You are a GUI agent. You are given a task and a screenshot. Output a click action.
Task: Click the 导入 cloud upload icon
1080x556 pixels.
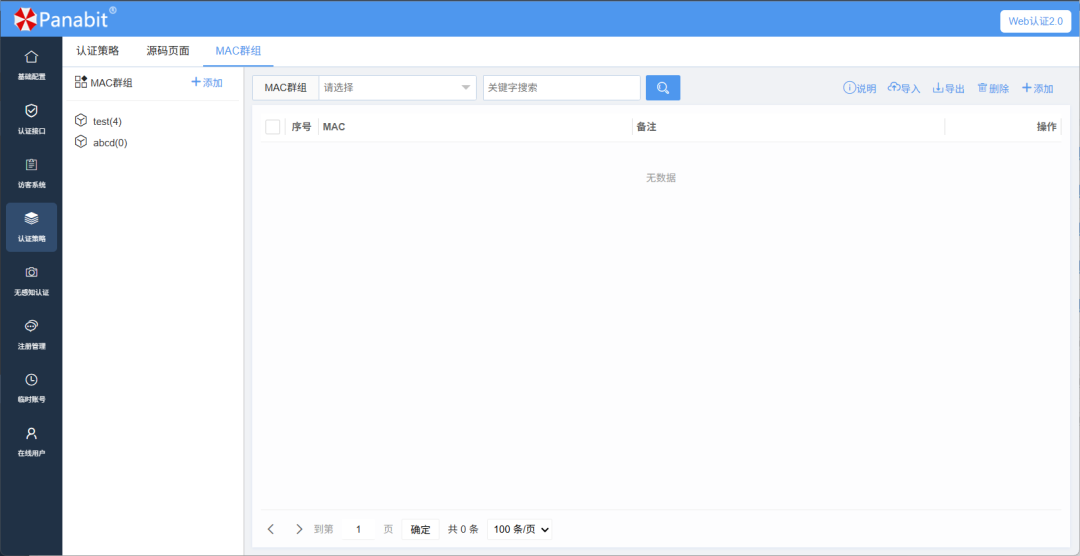tap(894, 87)
